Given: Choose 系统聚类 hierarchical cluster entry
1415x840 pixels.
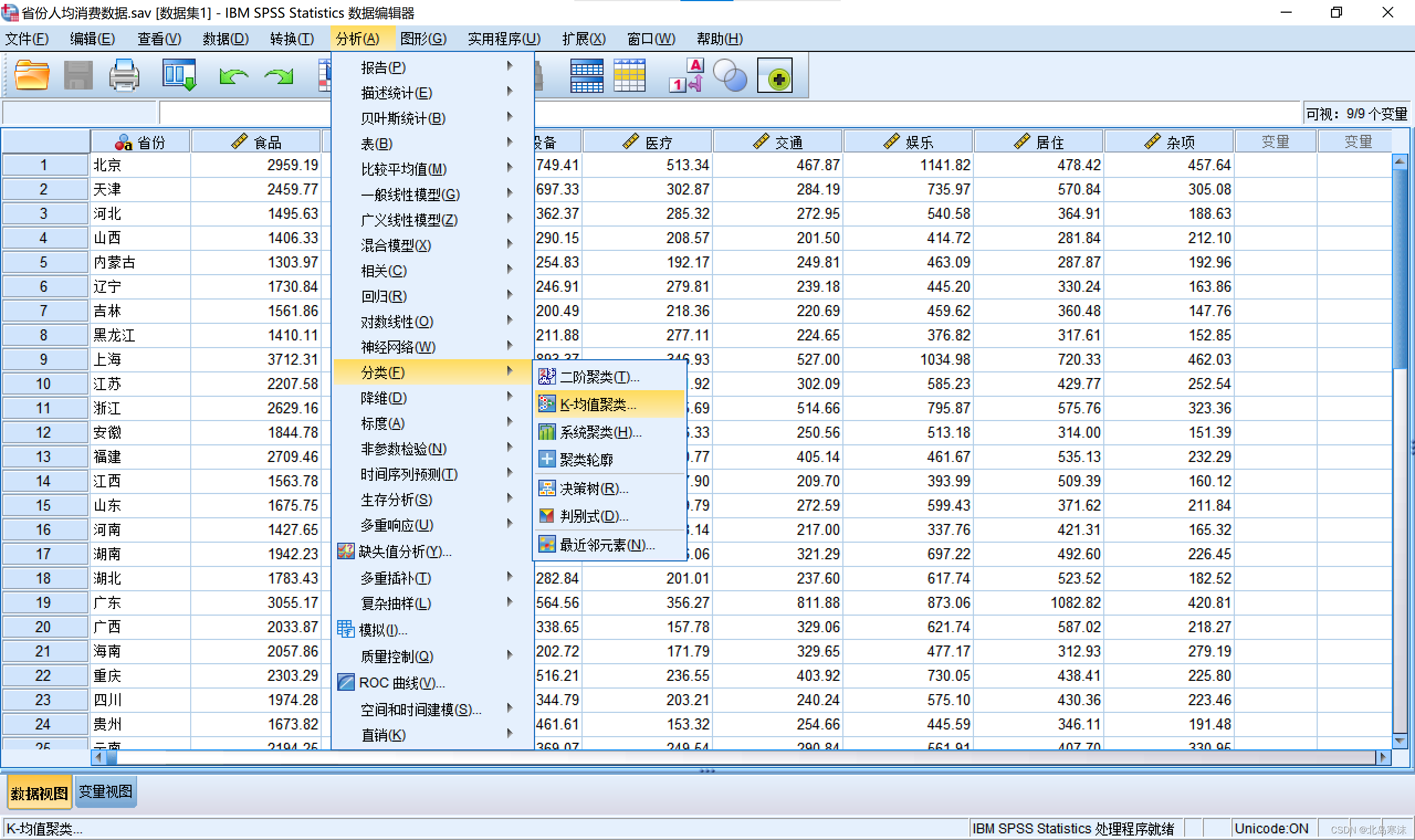Looking at the screenshot, I should coord(610,433).
